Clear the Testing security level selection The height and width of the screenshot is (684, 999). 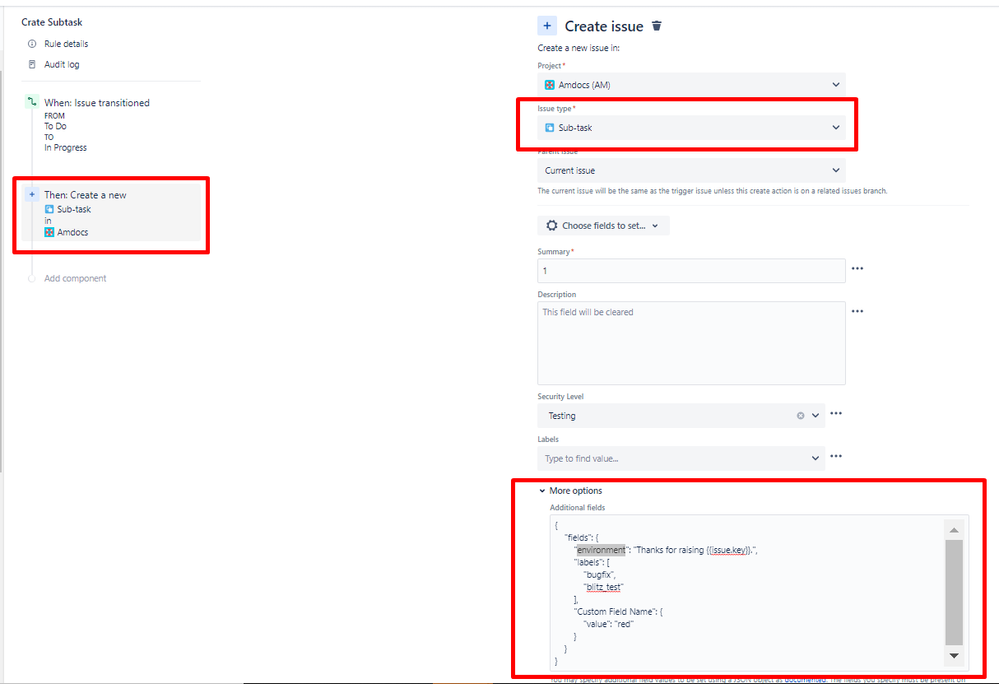[x=800, y=415]
